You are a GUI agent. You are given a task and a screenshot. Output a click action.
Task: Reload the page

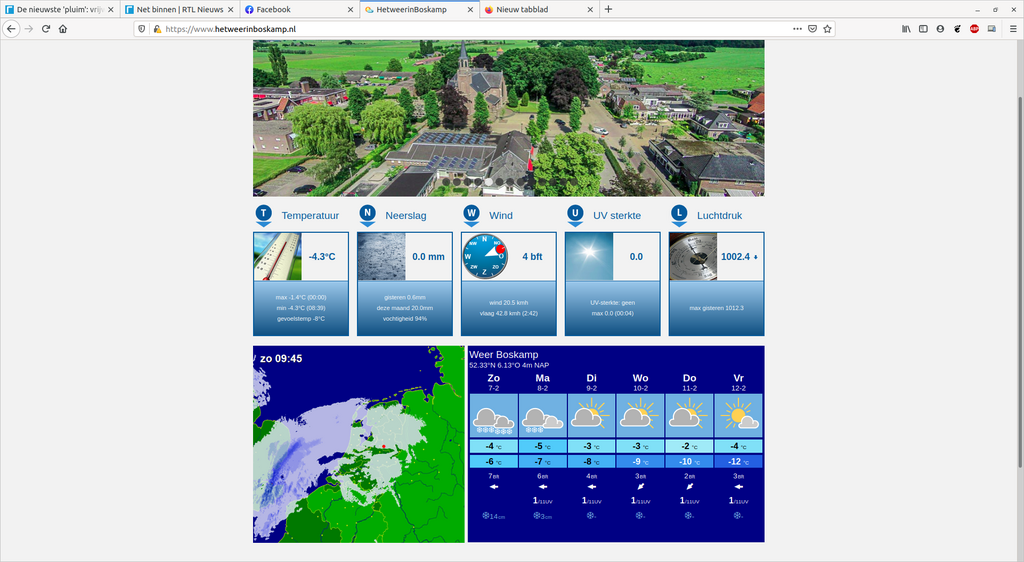(x=45, y=29)
